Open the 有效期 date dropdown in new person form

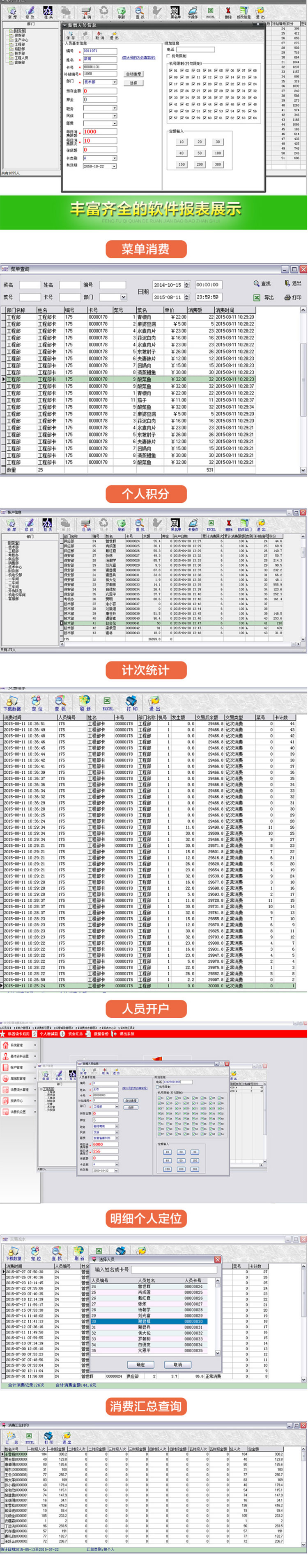coord(114,166)
